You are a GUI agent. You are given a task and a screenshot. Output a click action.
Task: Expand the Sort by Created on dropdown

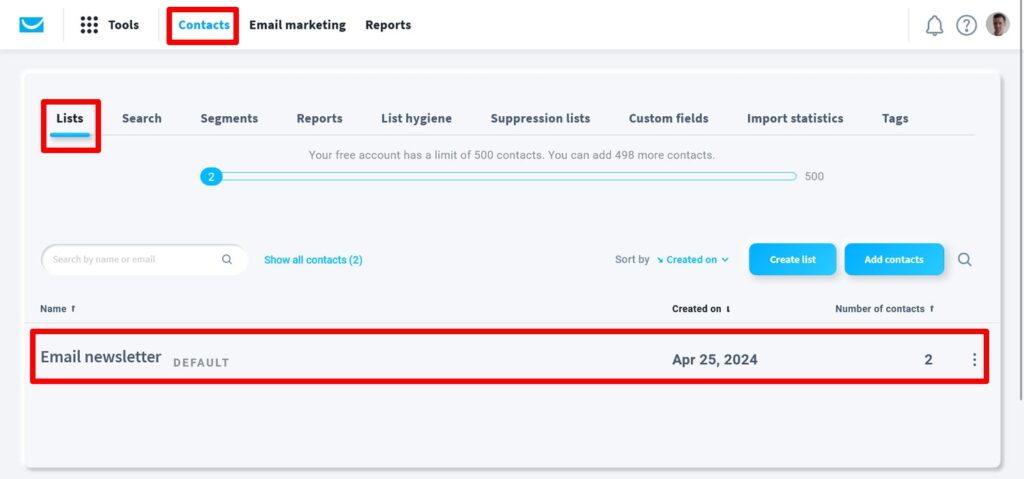692,260
